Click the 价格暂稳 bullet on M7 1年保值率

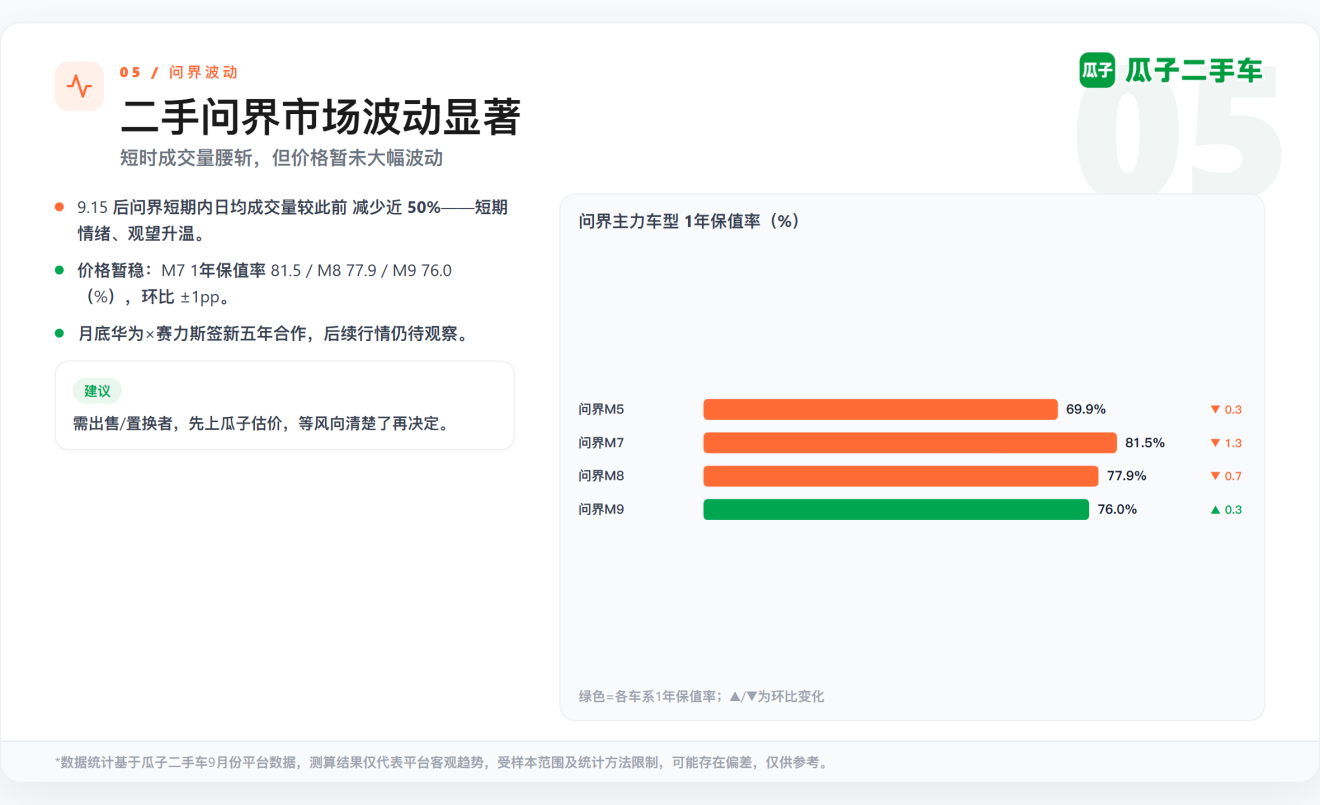coord(265,283)
